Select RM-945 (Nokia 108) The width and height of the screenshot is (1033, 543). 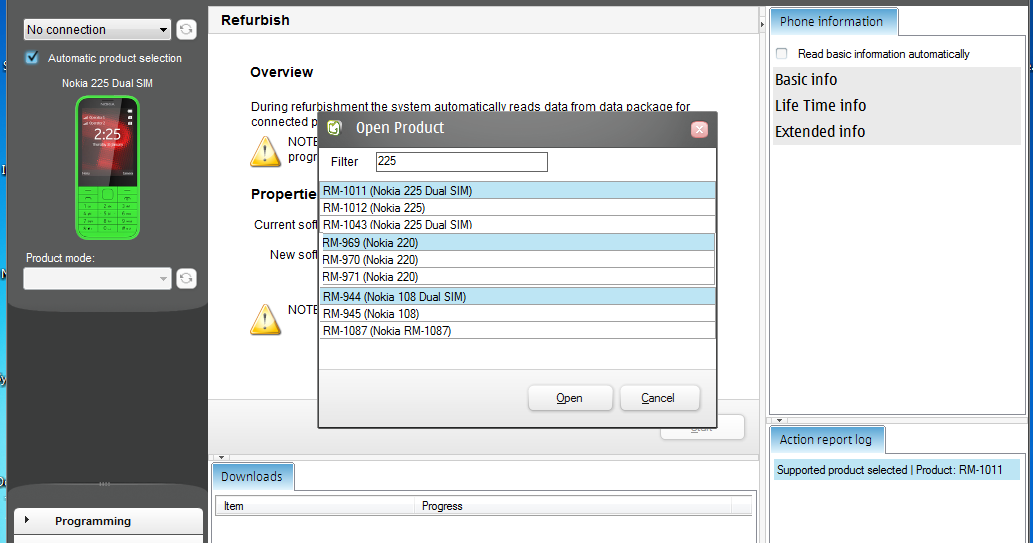[x=517, y=314]
